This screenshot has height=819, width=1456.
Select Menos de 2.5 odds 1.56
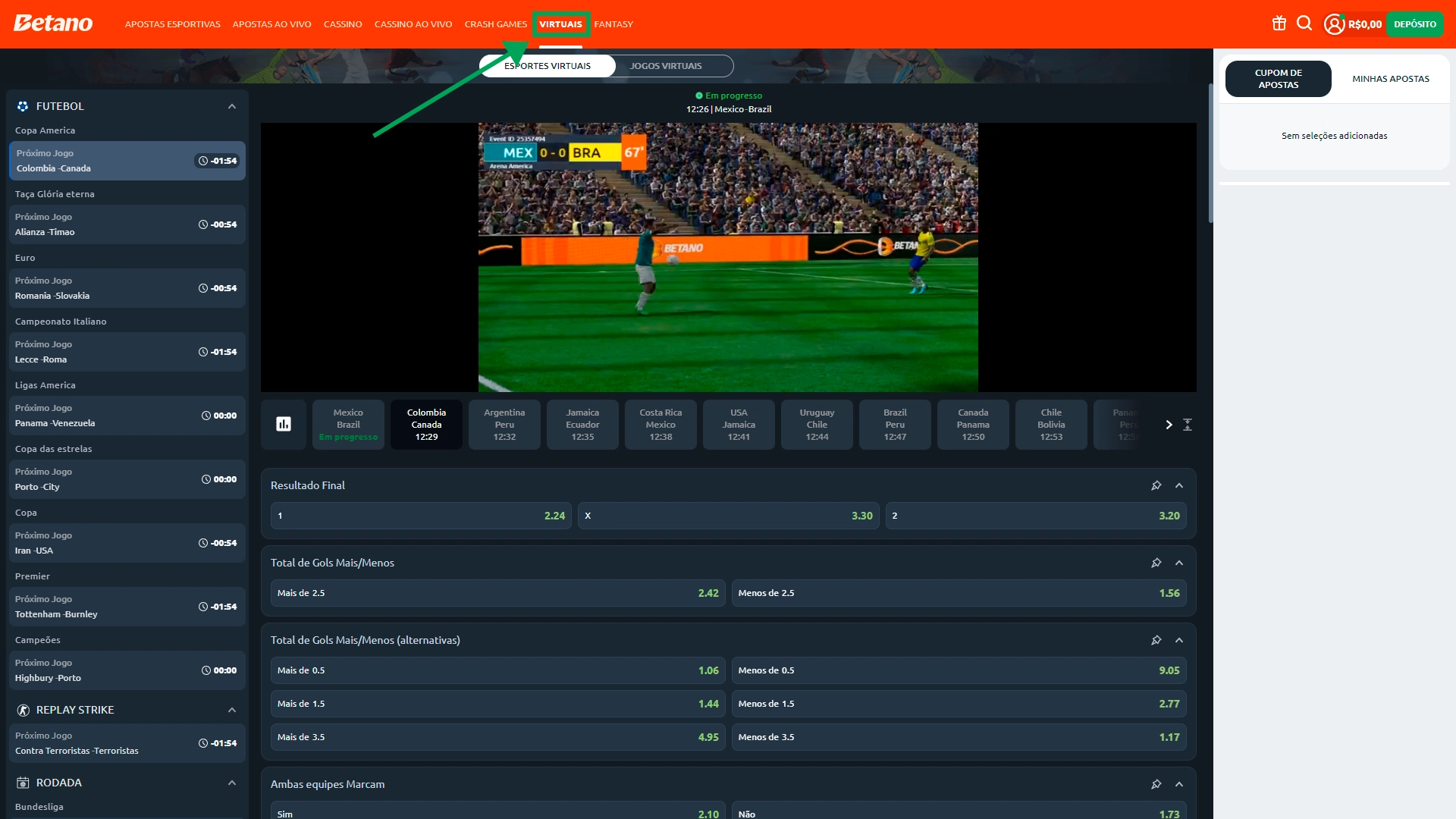(x=959, y=593)
